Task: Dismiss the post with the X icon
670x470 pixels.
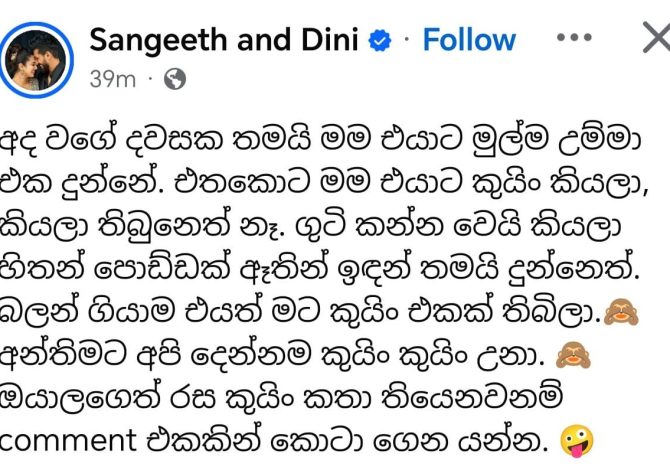Action: (x=654, y=38)
